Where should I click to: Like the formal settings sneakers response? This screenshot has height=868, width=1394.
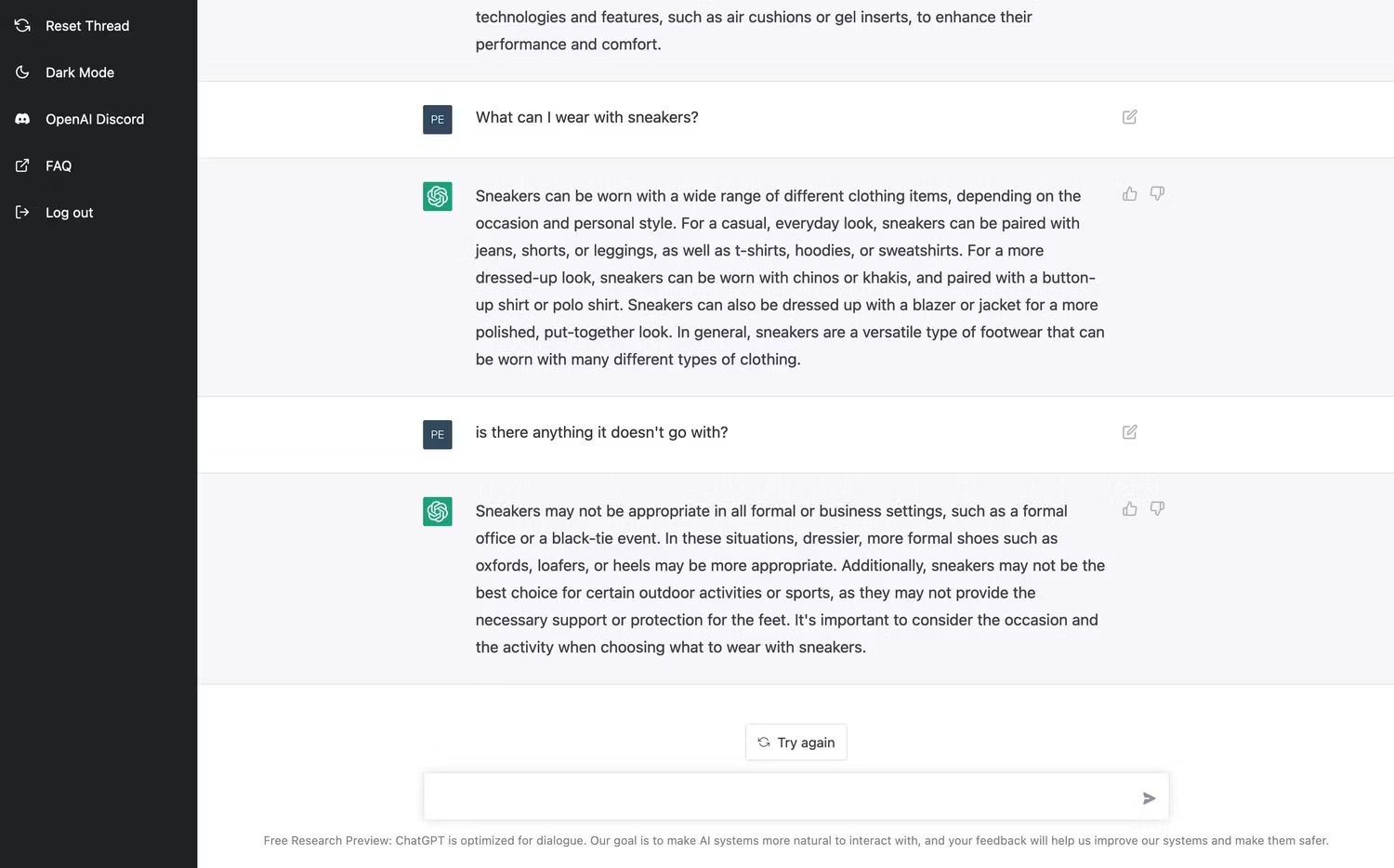point(1129,508)
